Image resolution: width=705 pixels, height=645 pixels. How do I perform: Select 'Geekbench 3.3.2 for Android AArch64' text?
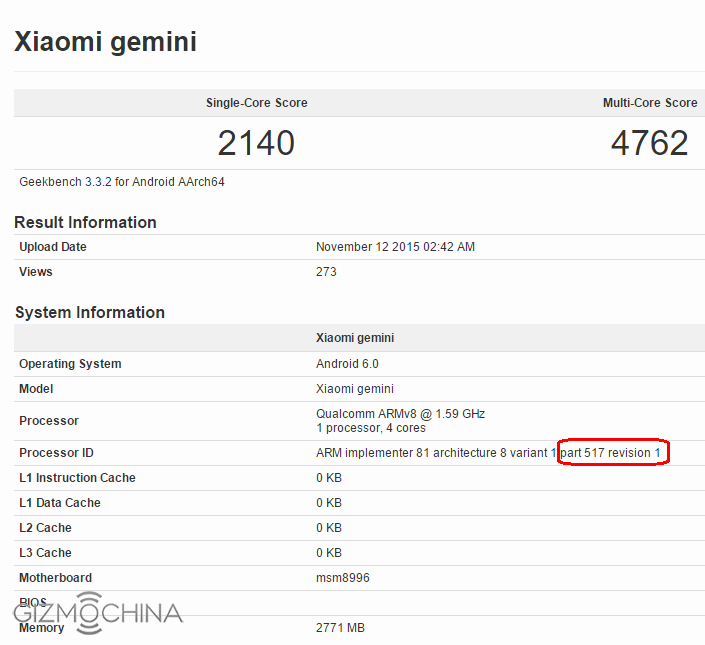point(122,182)
